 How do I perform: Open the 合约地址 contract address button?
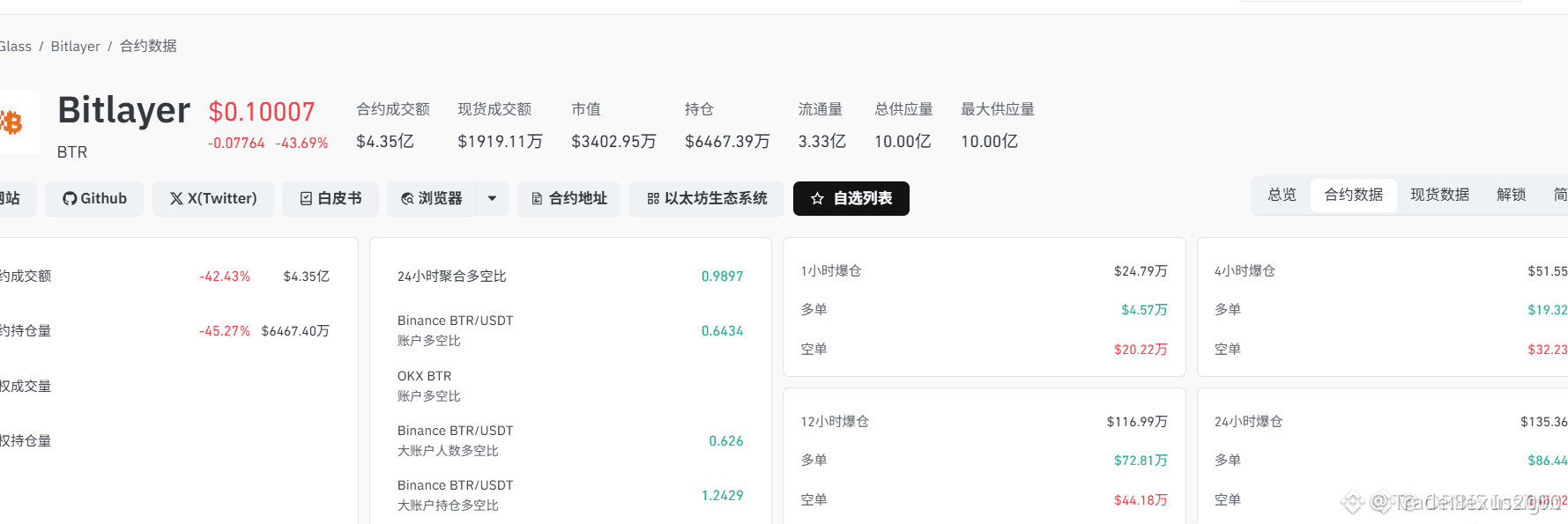[568, 199]
